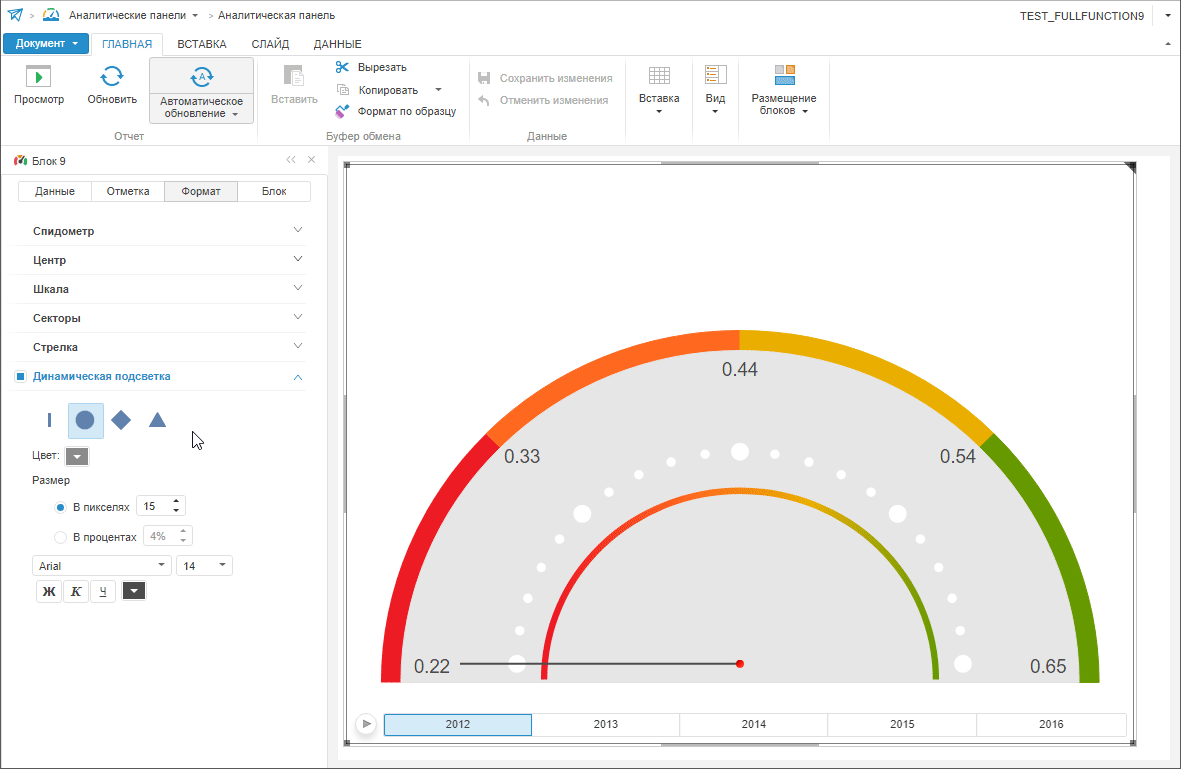Viewport: 1181px width, 769px height.
Task: Open Размещение блоков layout icon
Action: click(x=784, y=76)
